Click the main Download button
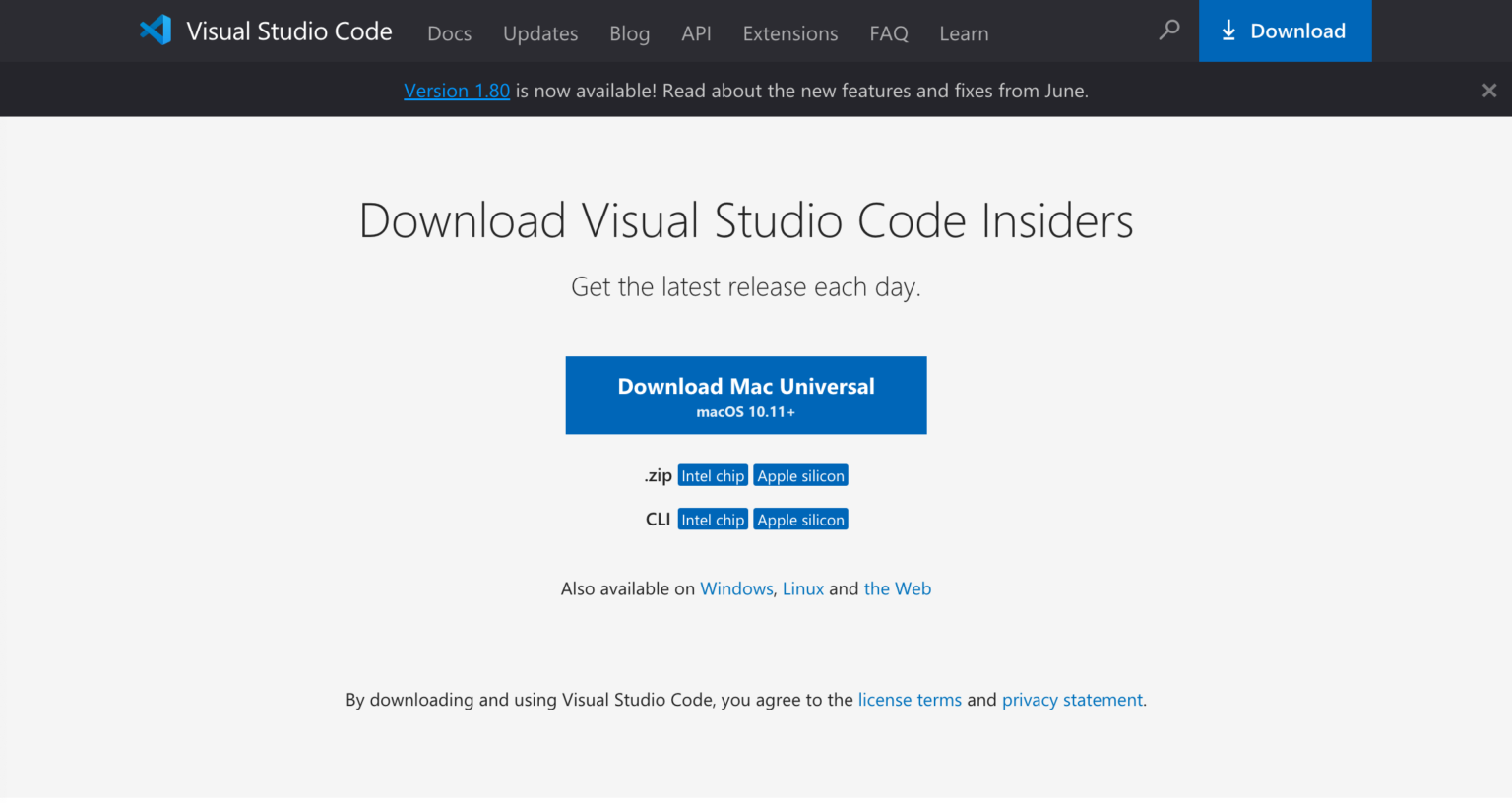The image size is (1512, 803). coord(1285,31)
